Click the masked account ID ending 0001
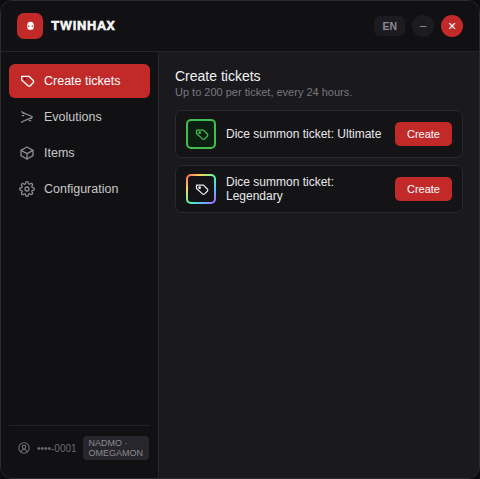 (x=57, y=448)
